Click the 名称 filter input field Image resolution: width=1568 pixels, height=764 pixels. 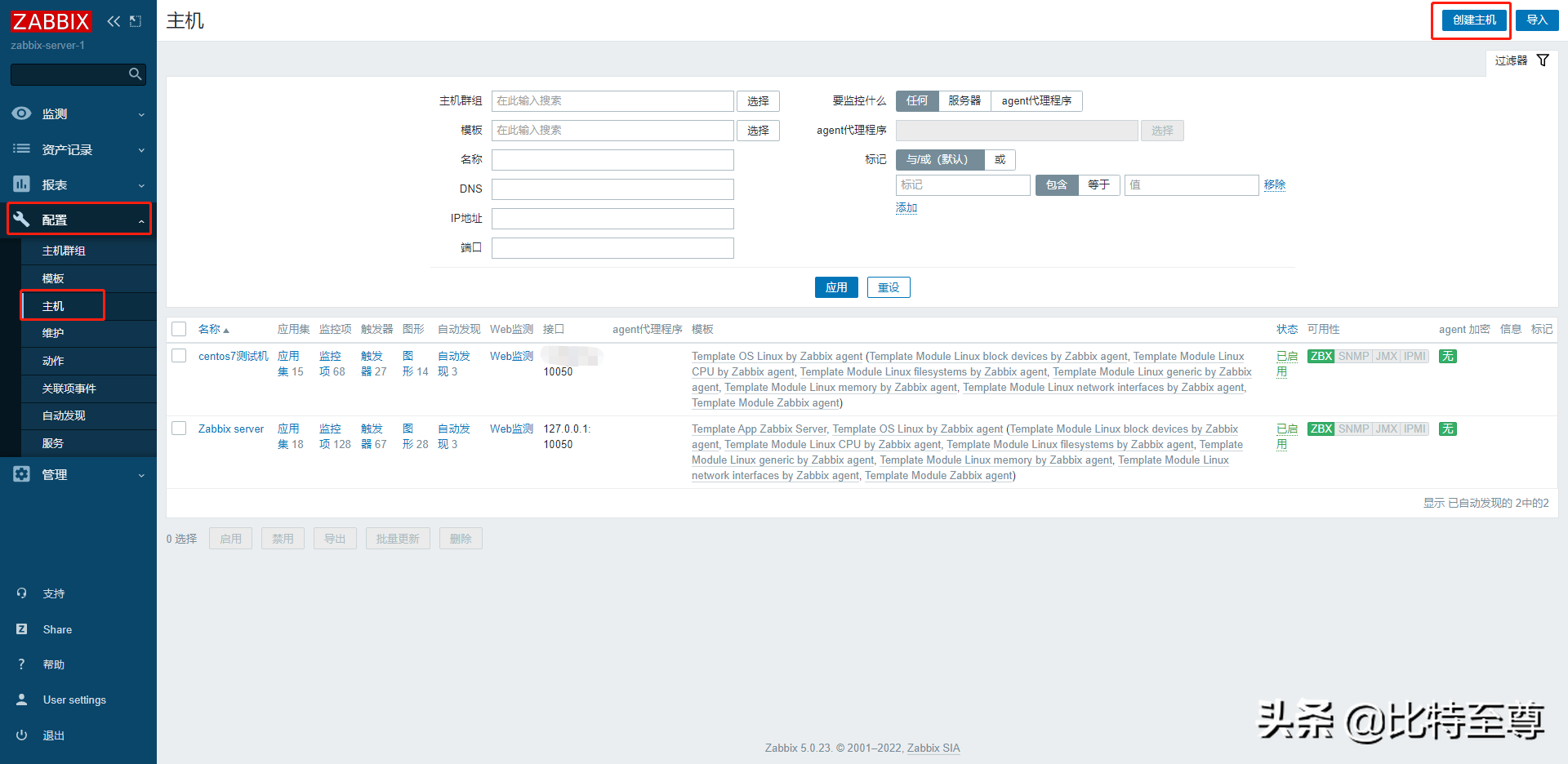(612, 160)
